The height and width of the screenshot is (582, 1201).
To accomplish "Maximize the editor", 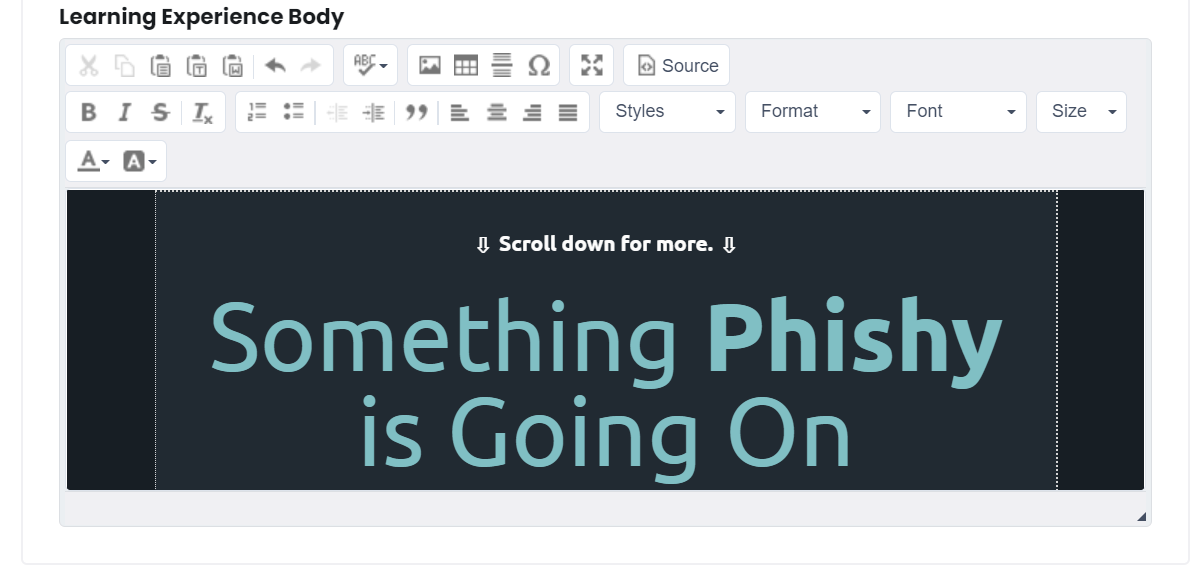I will click(x=592, y=66).
